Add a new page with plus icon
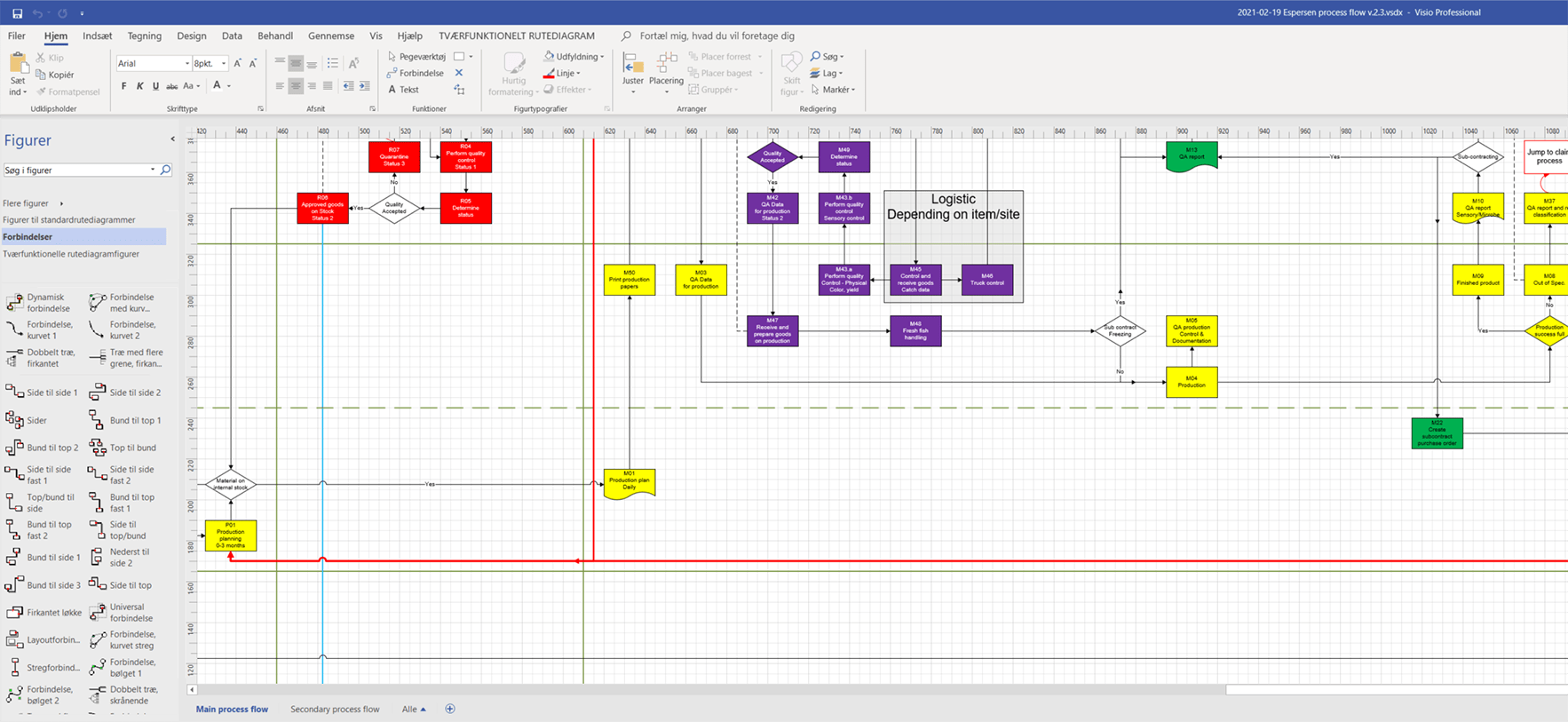This screenshot has width=1568, height=722. tap(450, 709)
